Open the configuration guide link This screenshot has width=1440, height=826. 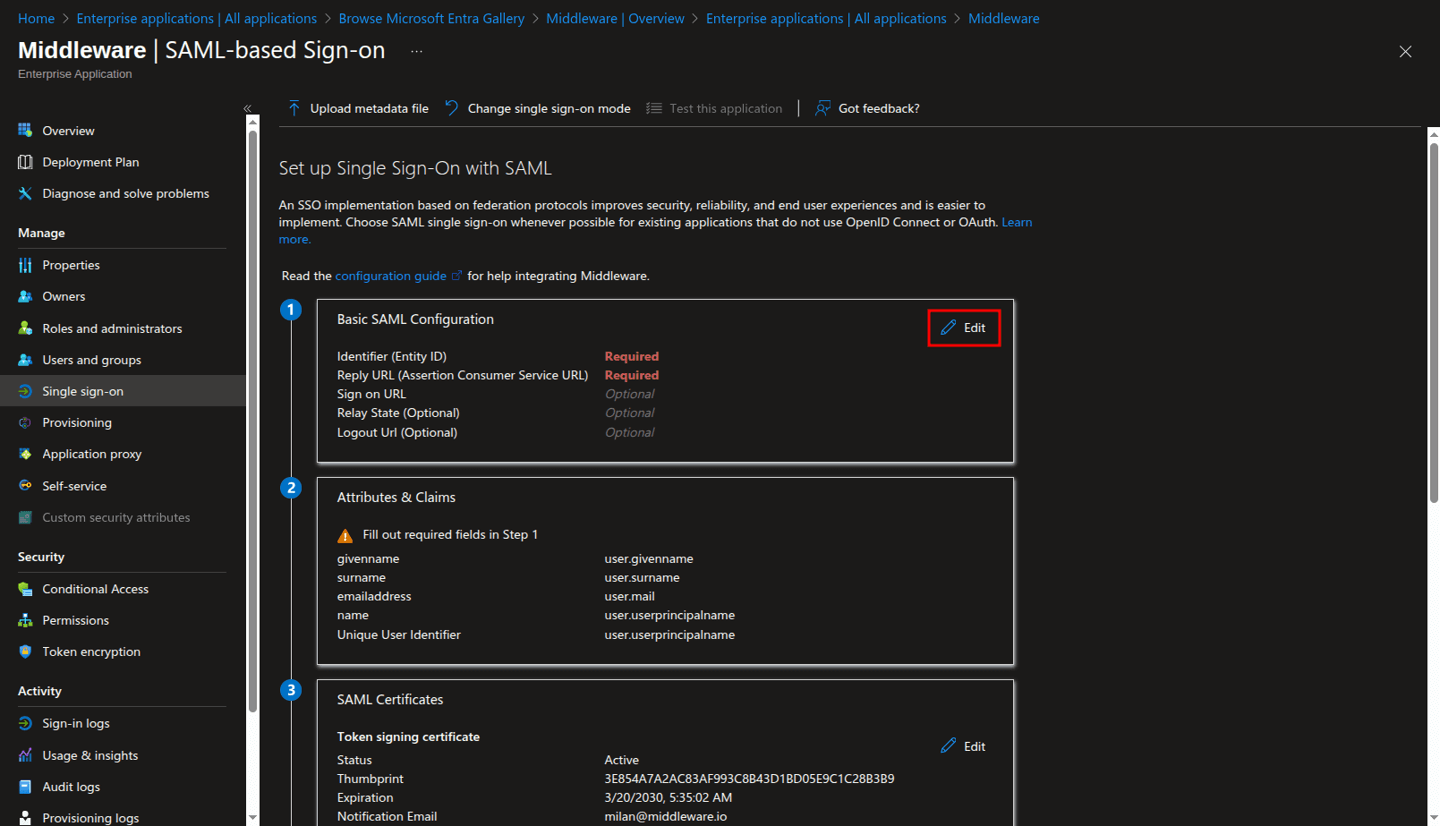[389, 275]
